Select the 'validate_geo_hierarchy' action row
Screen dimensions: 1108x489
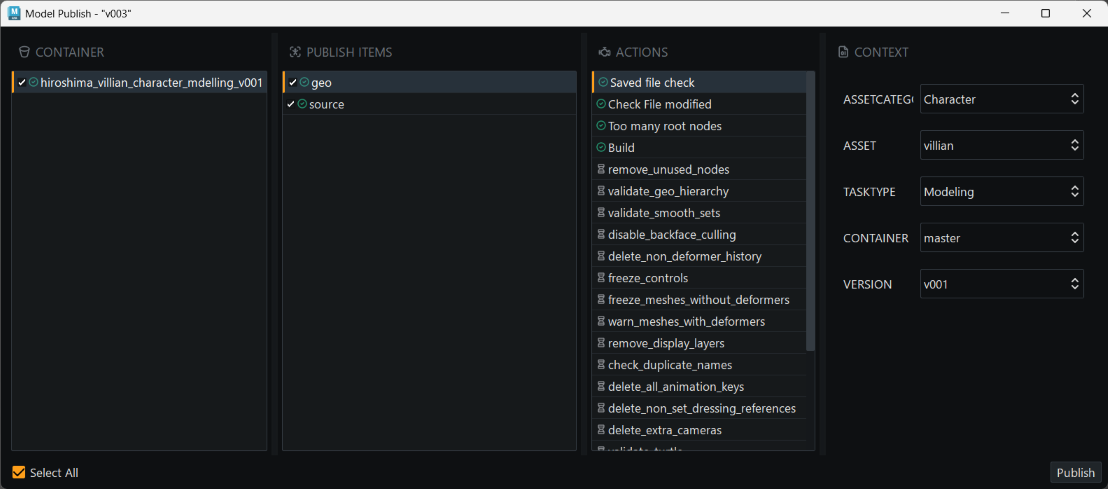coord(699,192)
